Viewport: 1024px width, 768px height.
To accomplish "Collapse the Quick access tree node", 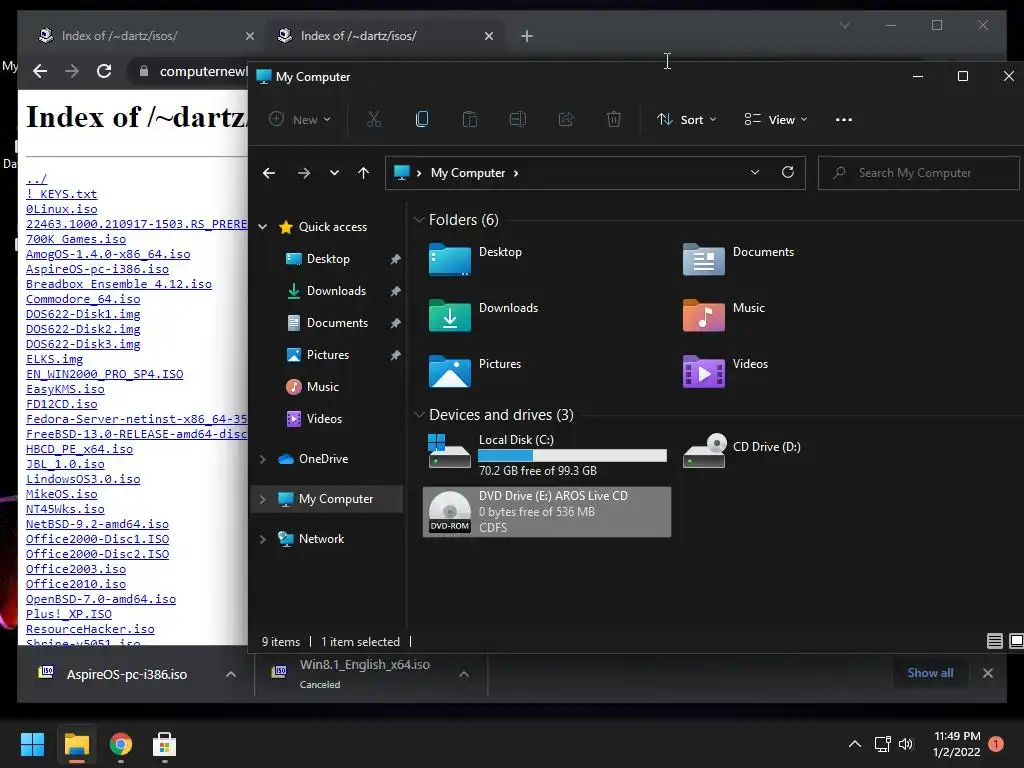I will pyautogui.click(x=263, y=227).
